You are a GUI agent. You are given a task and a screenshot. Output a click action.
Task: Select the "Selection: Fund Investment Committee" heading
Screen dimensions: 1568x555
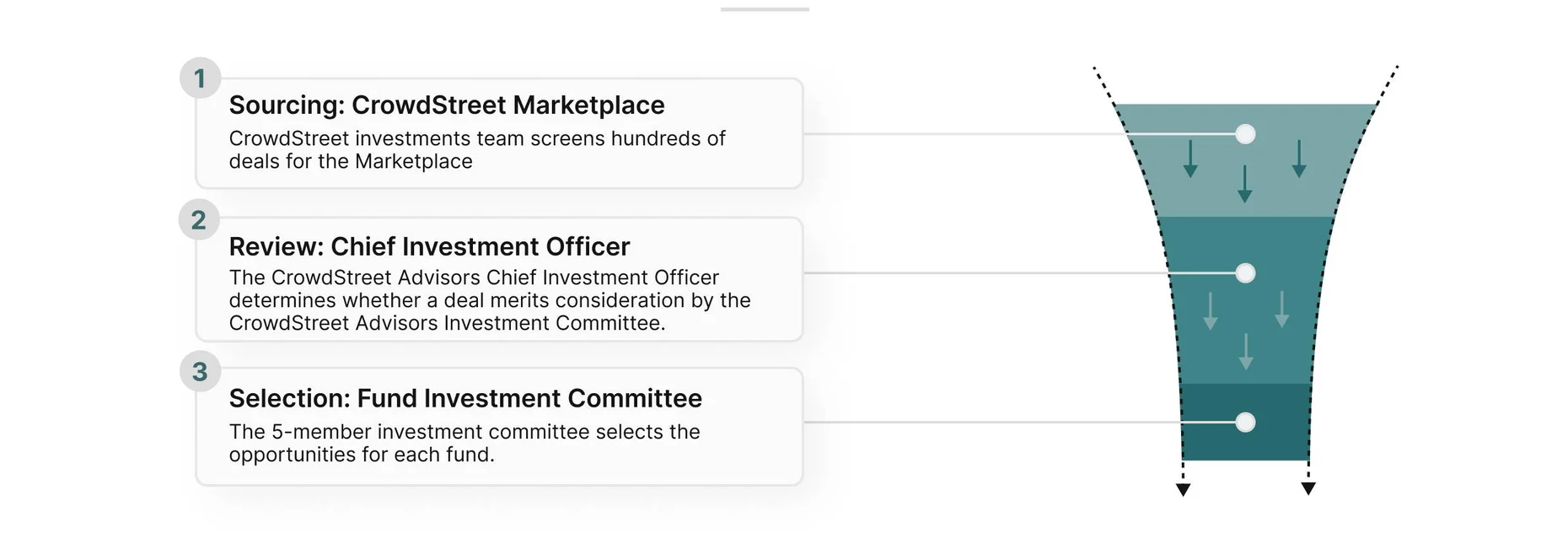tap(465, 398)
